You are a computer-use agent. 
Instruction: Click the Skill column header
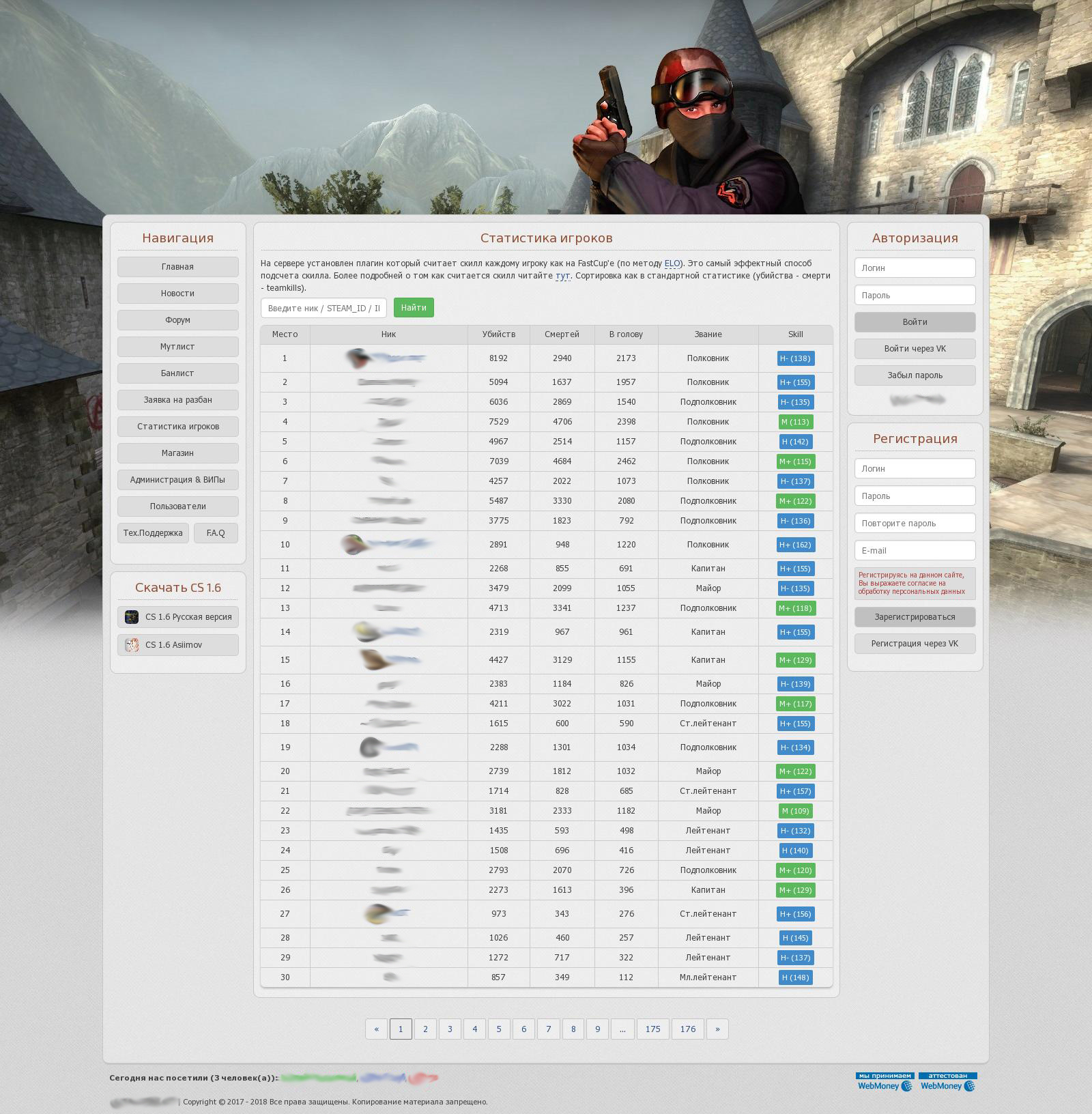(796, 334)
